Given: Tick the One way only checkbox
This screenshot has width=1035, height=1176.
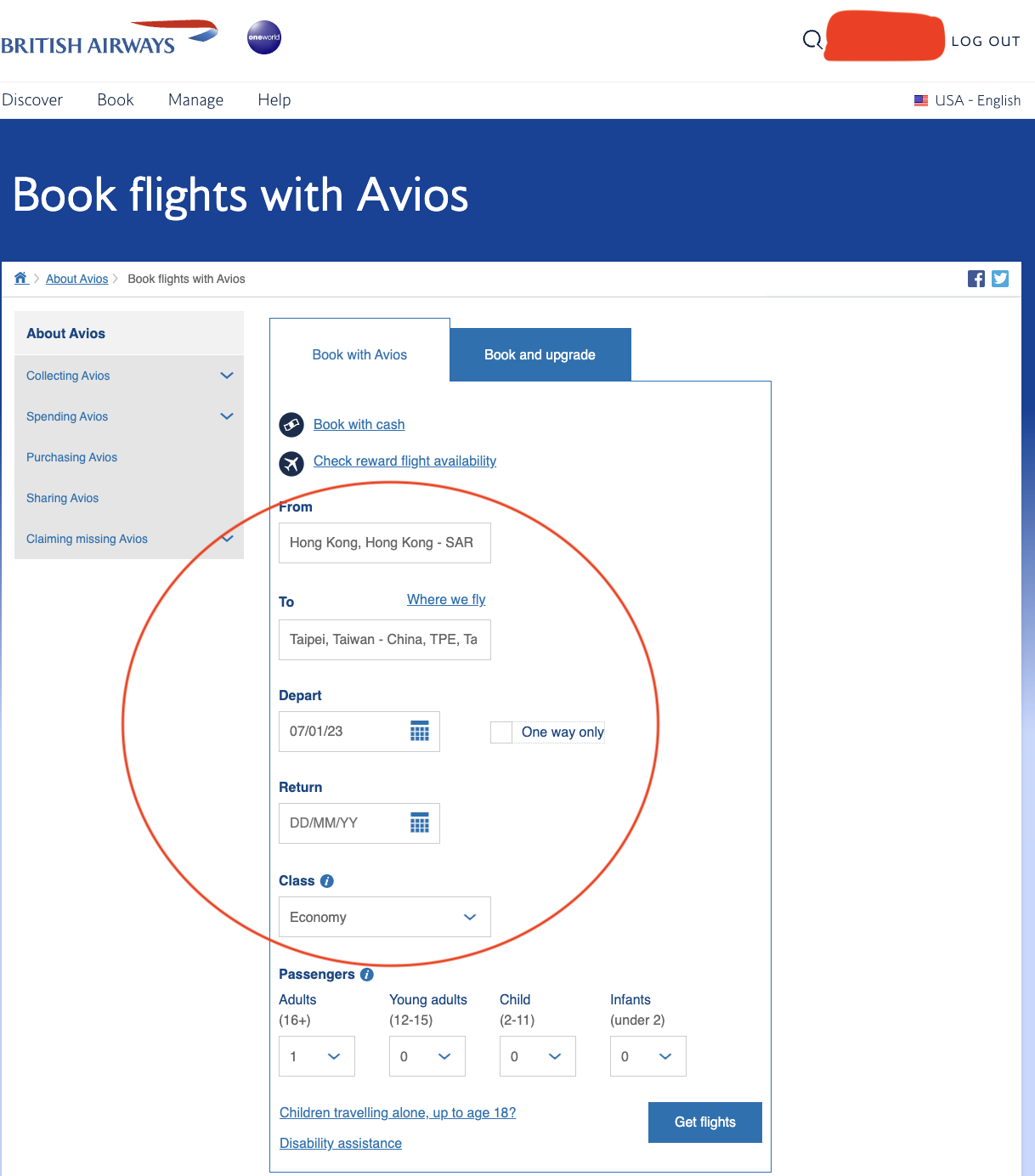Looking at the screenshot, I should 501,732.
